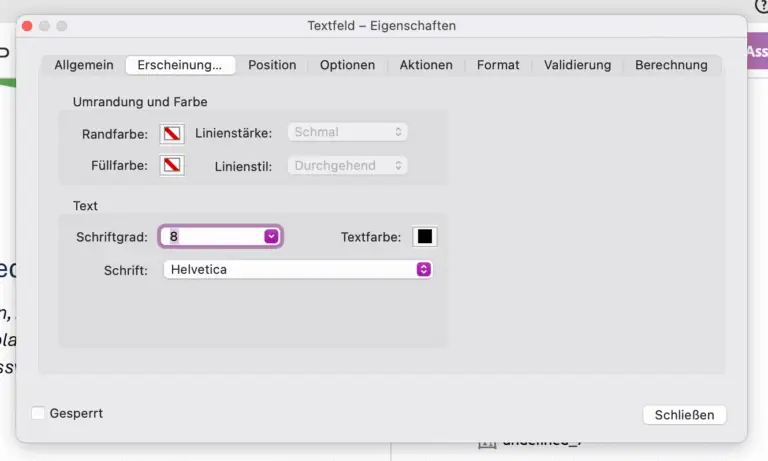This screenshot has height=461, width=768.
Task: Switch to the Position tab
Action: click(272, 65)
